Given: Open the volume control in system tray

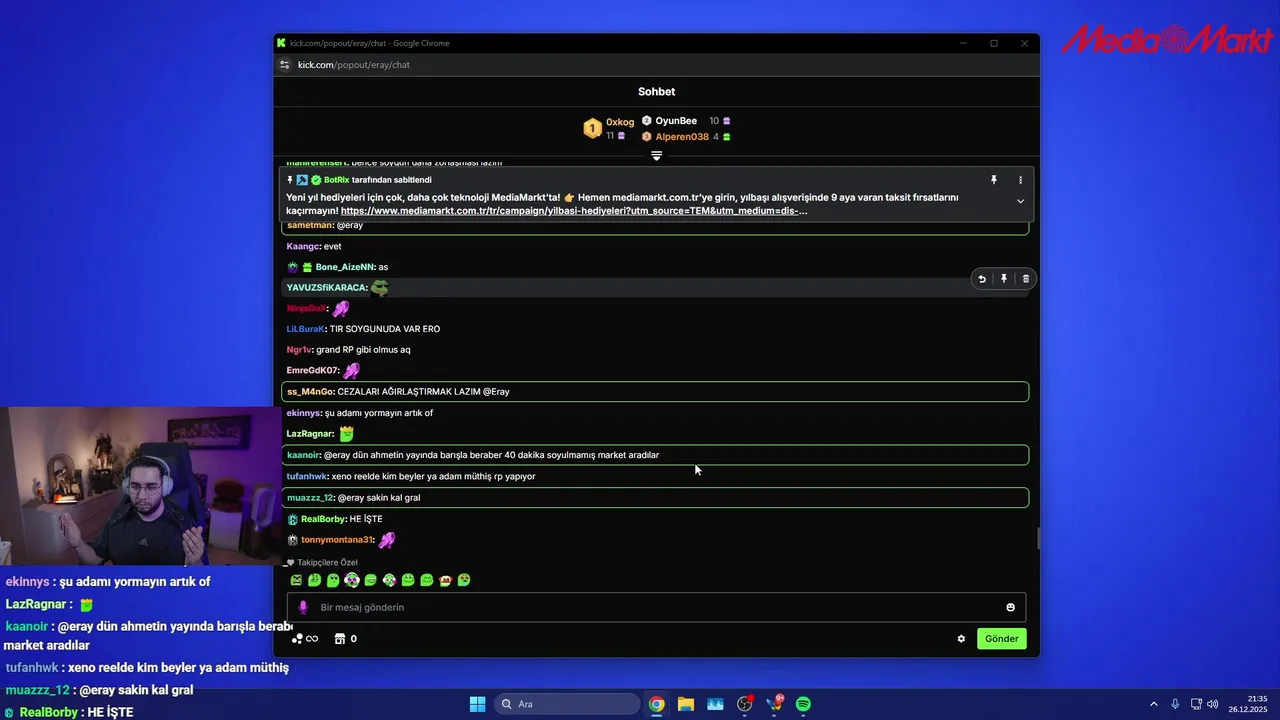Looking at the screenshot, I should tap(1212, 704).
